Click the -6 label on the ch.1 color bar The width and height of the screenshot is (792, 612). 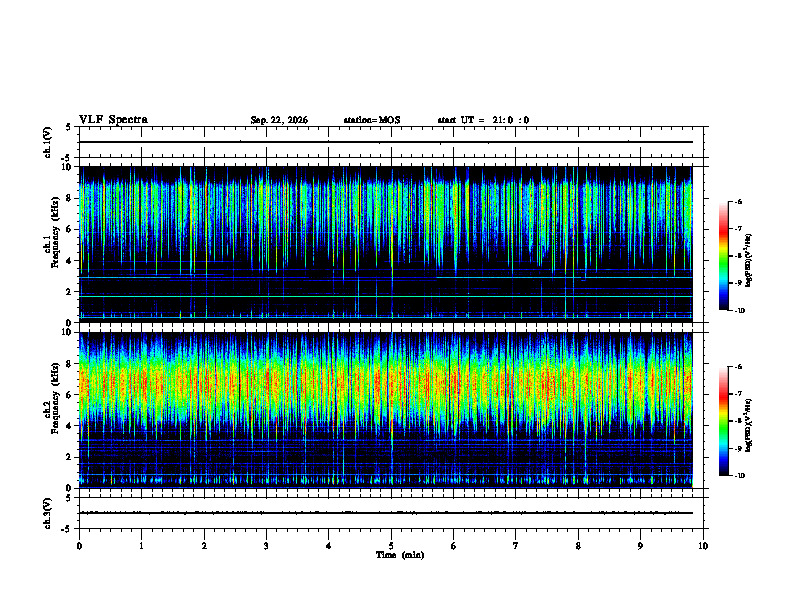pyautogui.click(x=738, y=201)
